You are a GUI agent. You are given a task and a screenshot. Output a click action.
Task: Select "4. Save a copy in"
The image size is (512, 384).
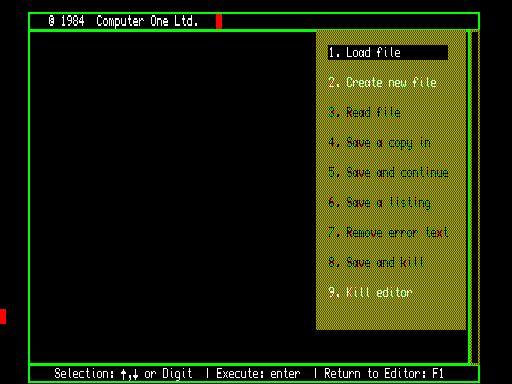tap(379, 143)
